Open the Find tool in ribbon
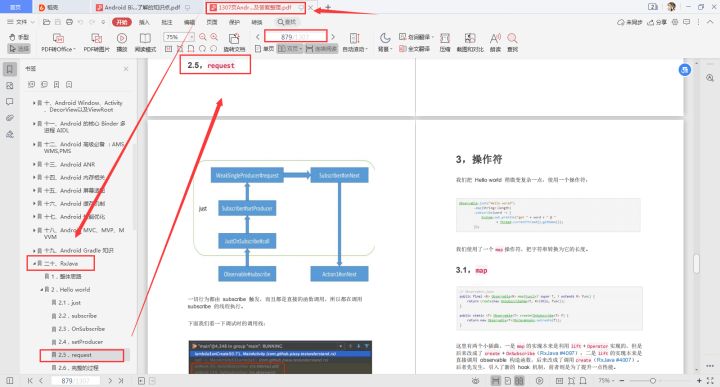This screenshot has width=720, height=387. pos(512,42)
